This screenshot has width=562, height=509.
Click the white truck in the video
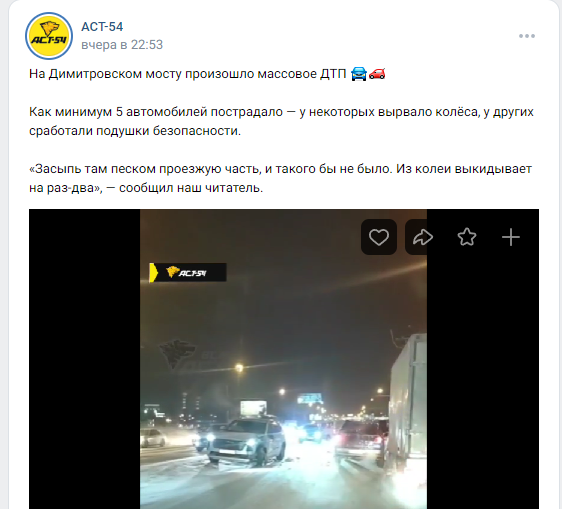(407, 398)
